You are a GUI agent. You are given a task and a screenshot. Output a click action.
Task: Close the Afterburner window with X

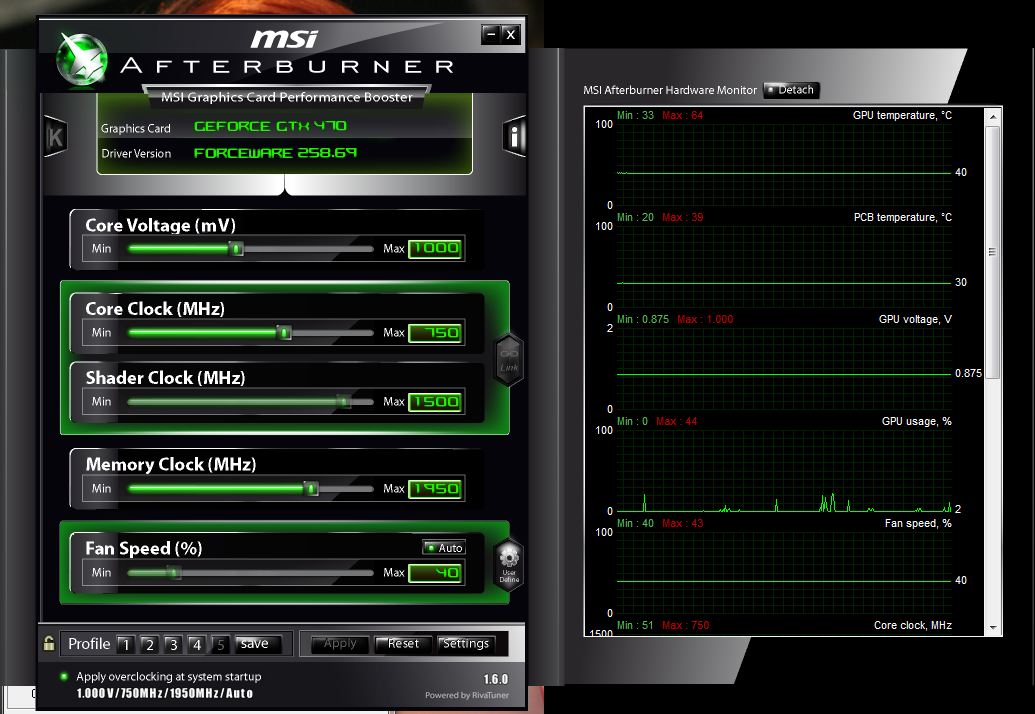click(510, 34)
